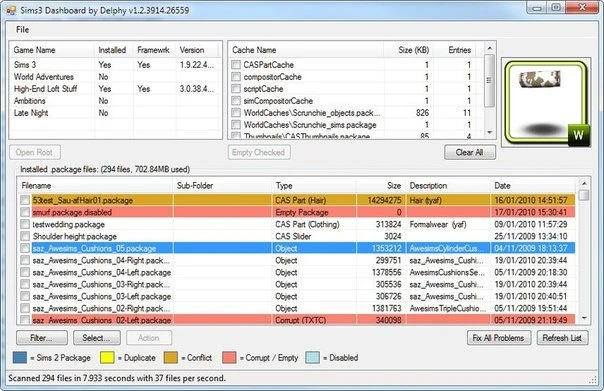The width and height of the screenshot is (604, 391).
Task: Close the Sims3 Dashboard window
Action: [x=582, y=7]
